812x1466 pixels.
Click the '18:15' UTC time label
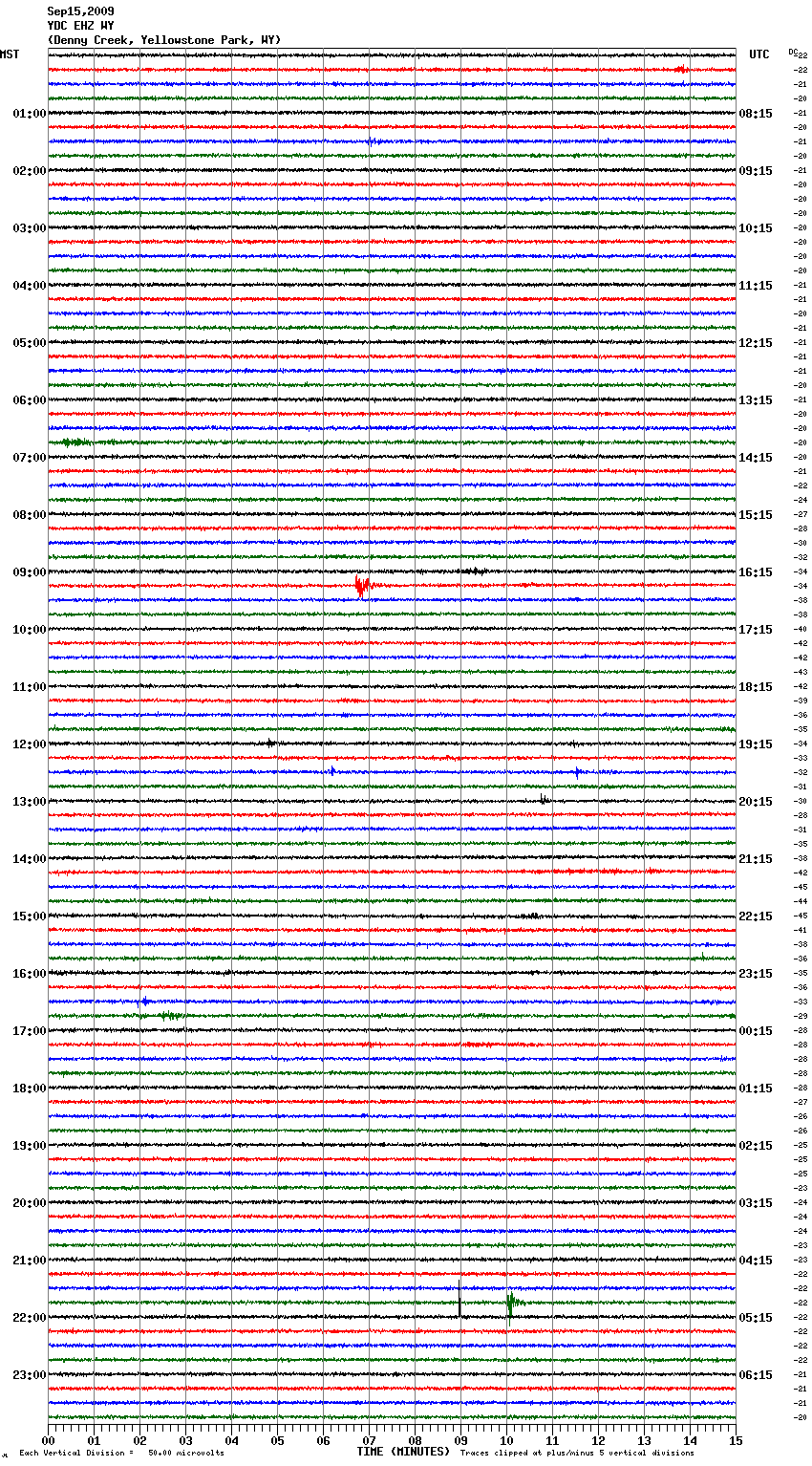coord(756,687)
